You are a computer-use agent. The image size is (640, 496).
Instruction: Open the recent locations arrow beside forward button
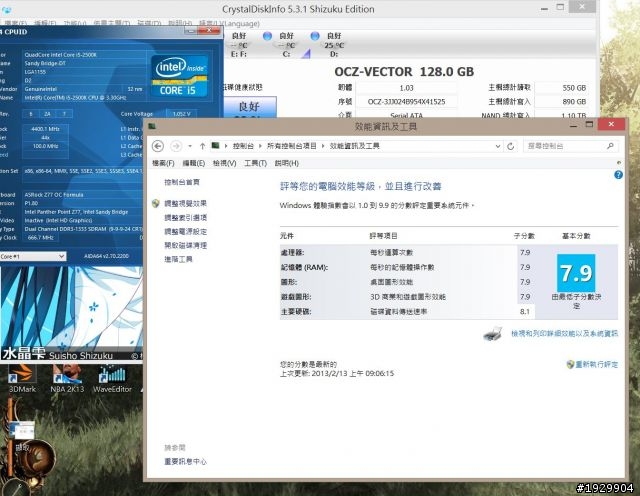tap(190, 146)
